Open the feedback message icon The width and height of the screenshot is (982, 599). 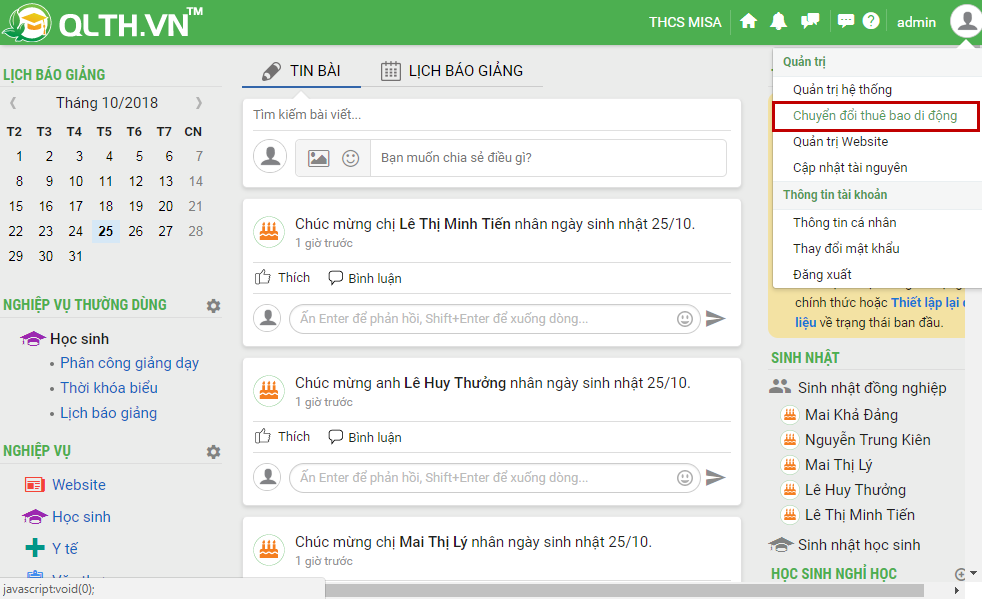pos(845,21)
